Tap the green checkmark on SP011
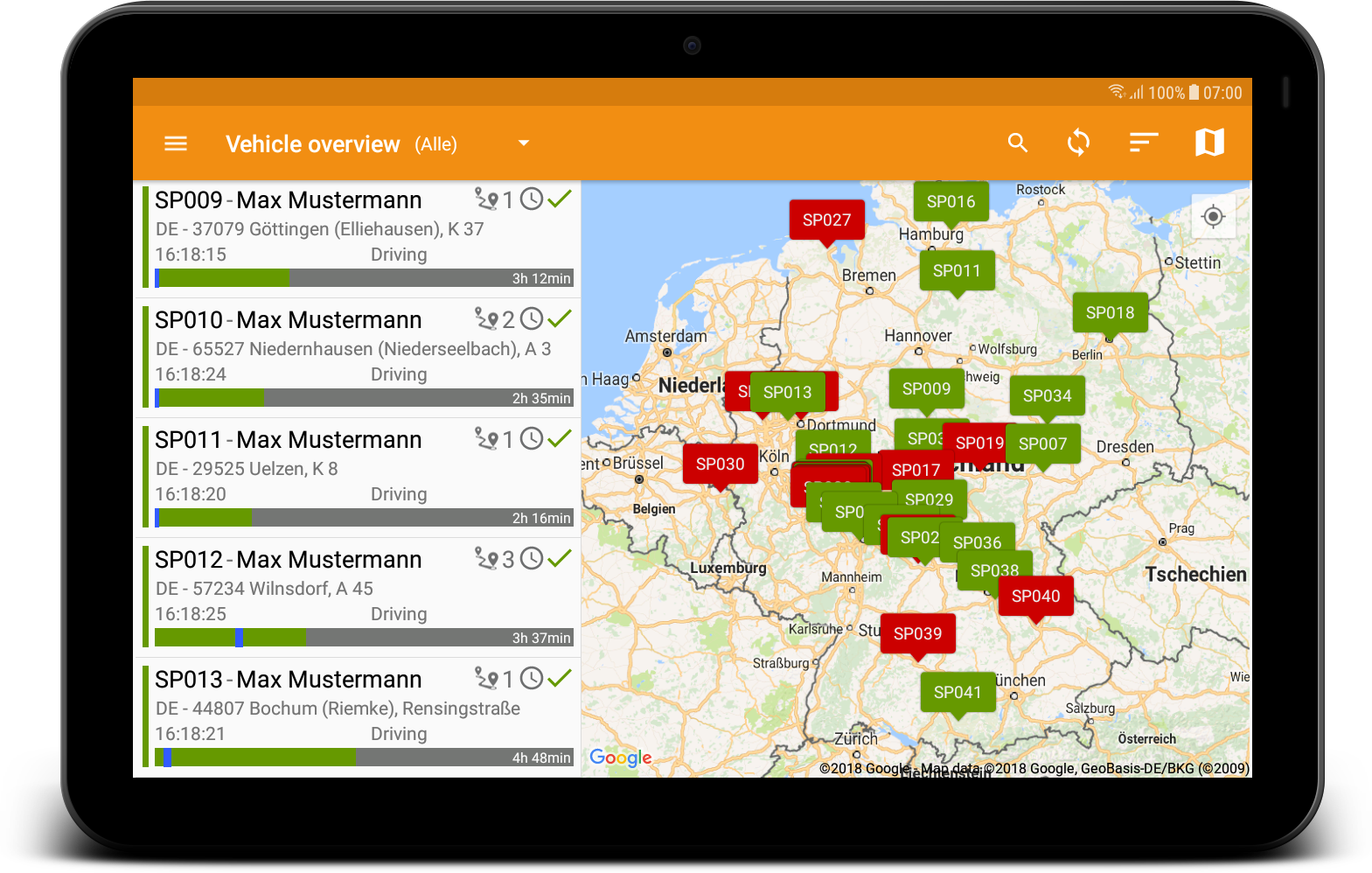Screen dimensions: 1372x873 pos(560,438)
